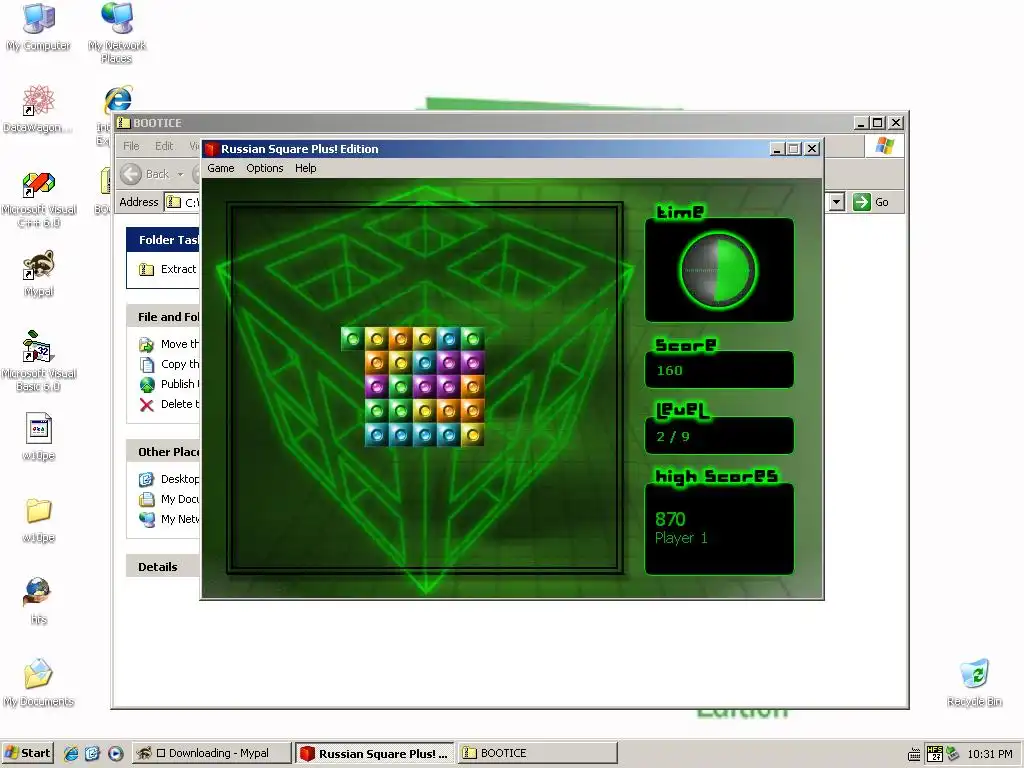
Task: Open Desktop under Other Places
Action: (x=169, y=479)
